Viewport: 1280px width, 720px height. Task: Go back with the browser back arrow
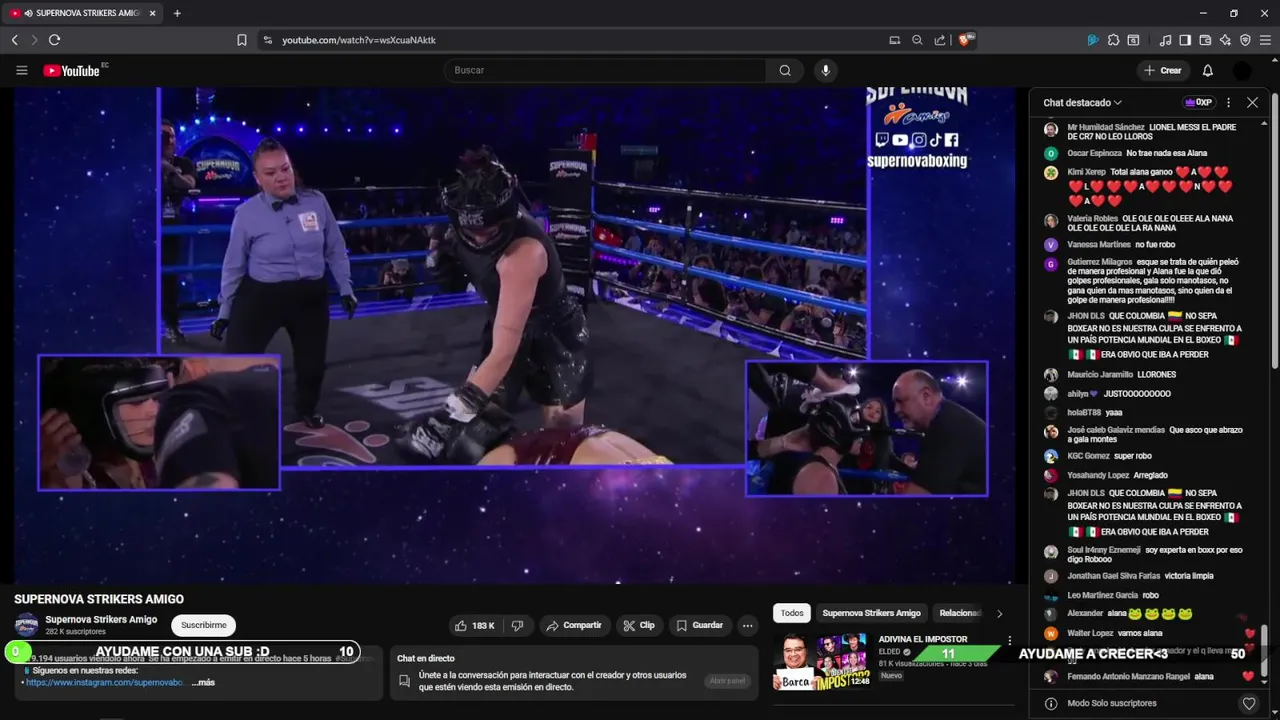(x=14, y=40)
